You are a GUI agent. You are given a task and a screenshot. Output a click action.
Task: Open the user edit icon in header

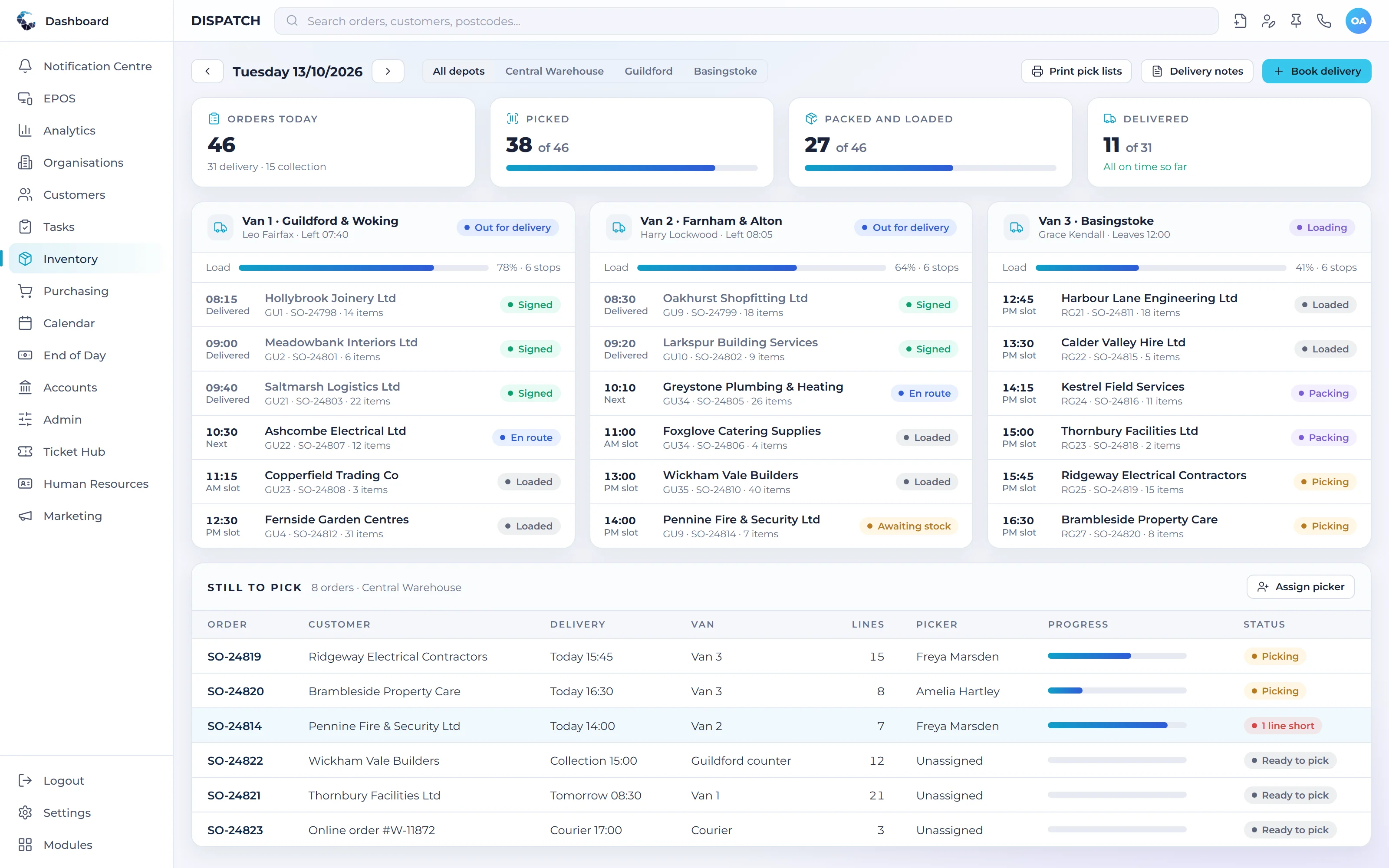(1268, 21)
